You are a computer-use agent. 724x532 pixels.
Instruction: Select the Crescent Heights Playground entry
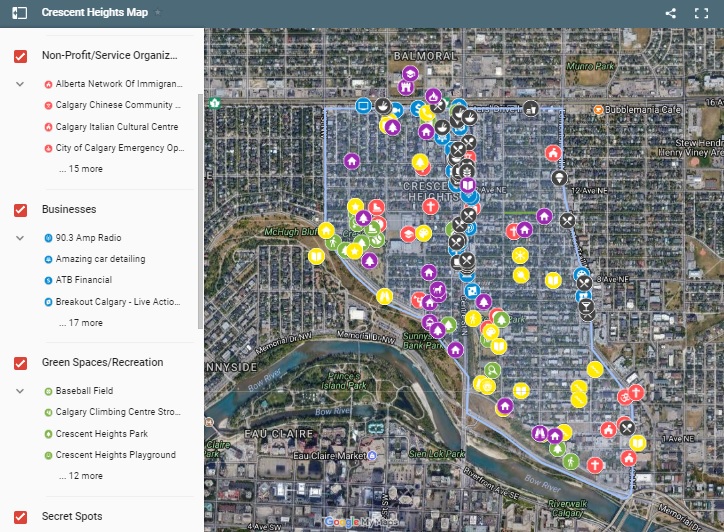point(110,455)
